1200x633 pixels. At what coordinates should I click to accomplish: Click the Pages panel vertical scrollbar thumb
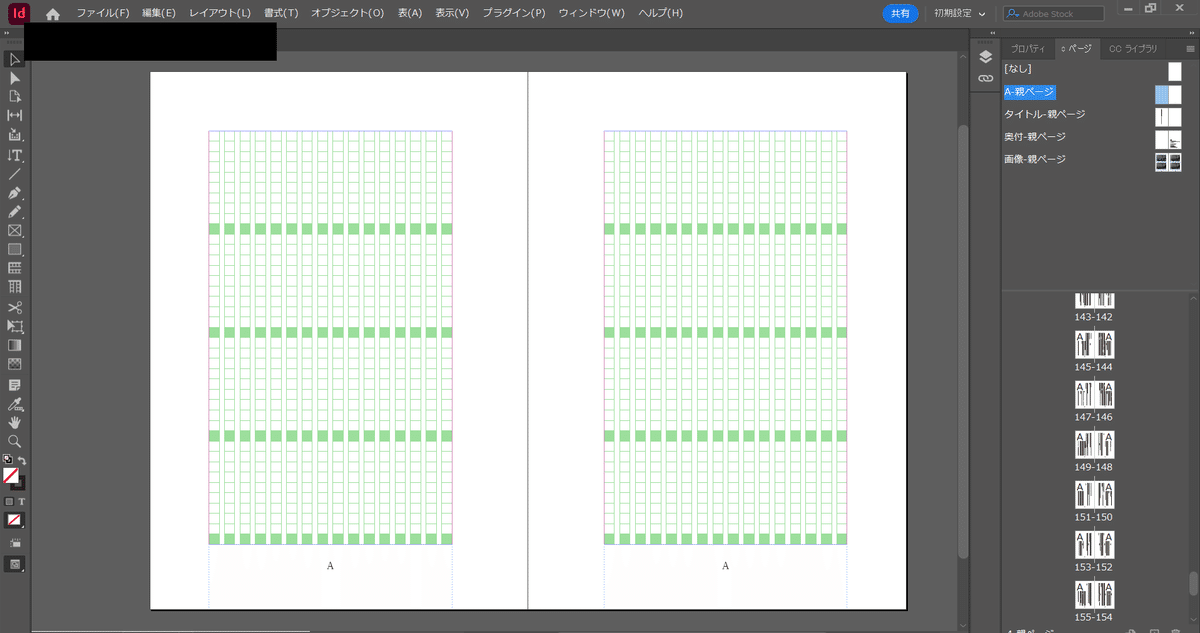[1192, 583]
